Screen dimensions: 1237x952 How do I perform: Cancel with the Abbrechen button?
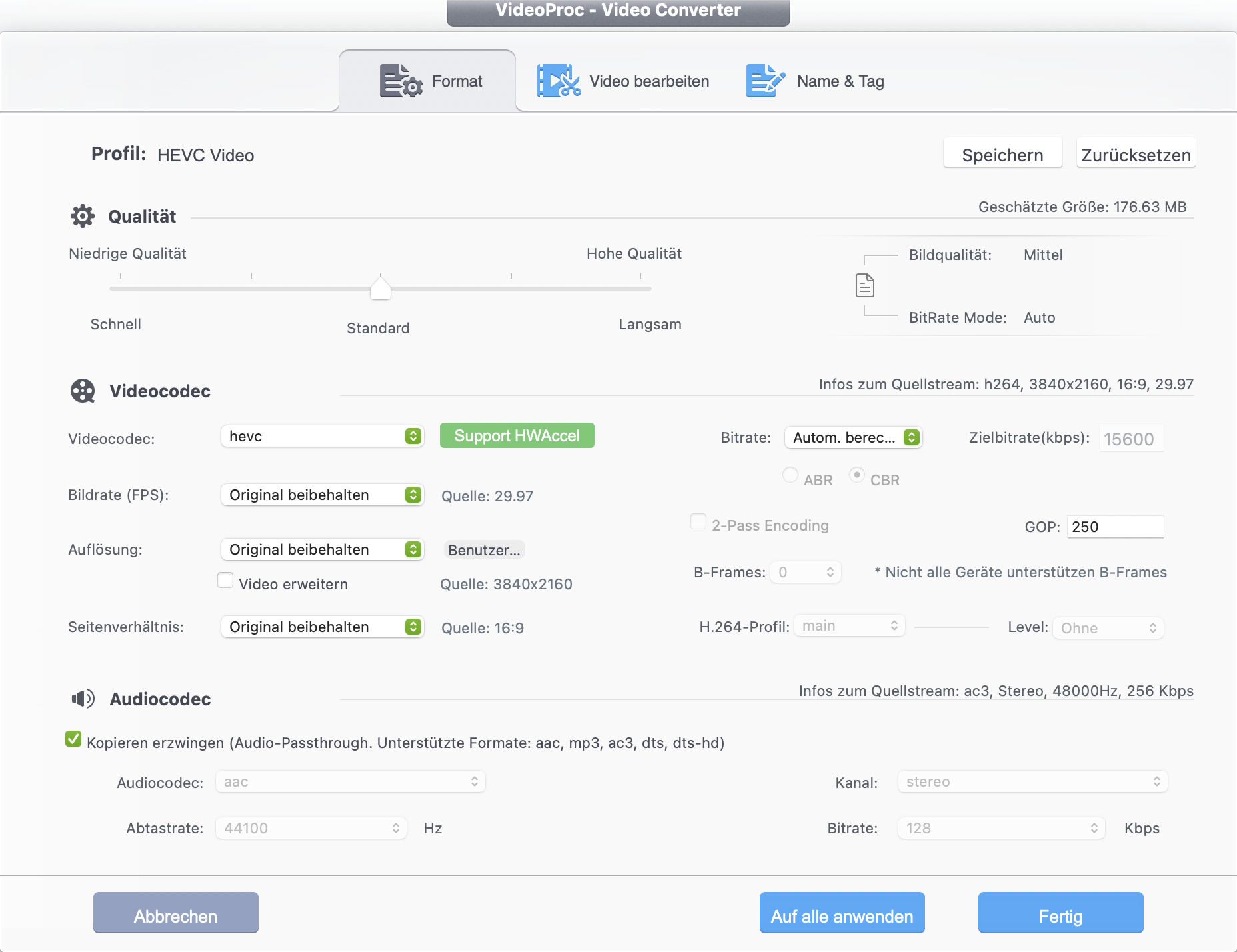tap(176, 913)
